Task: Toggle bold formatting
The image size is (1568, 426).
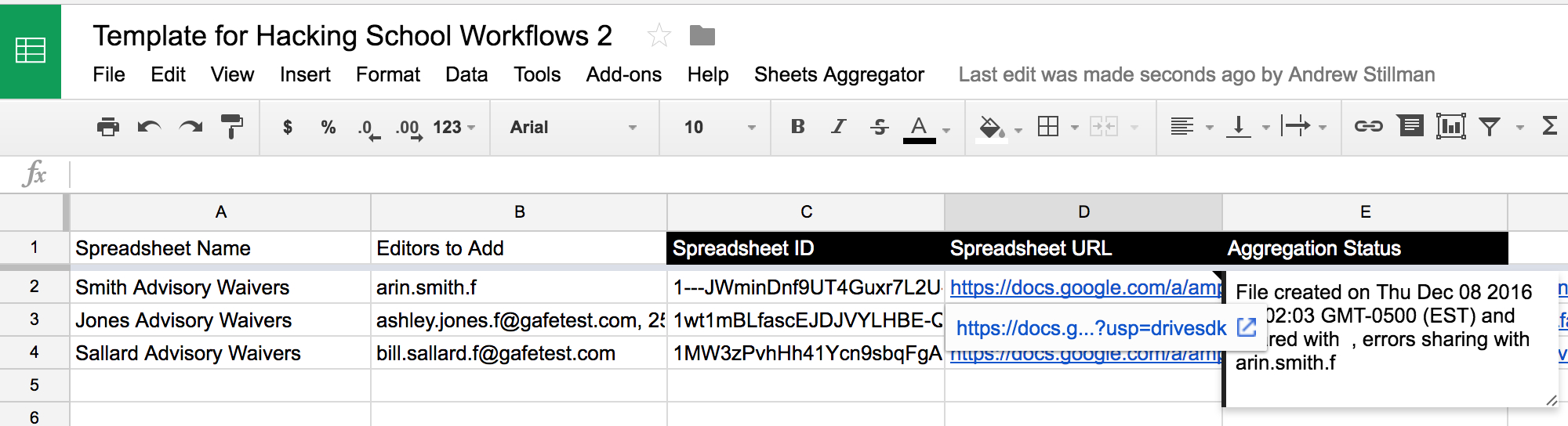Action: coord(798,127)
